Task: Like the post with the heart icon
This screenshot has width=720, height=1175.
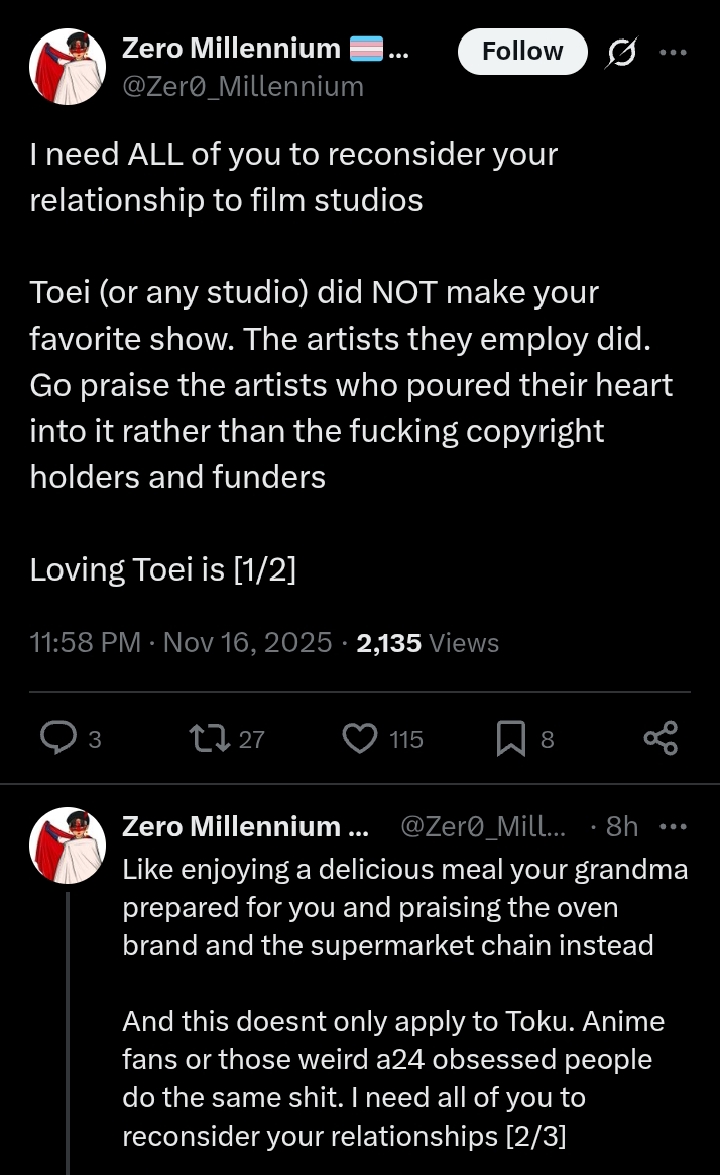Action: (x=359, y=738)
